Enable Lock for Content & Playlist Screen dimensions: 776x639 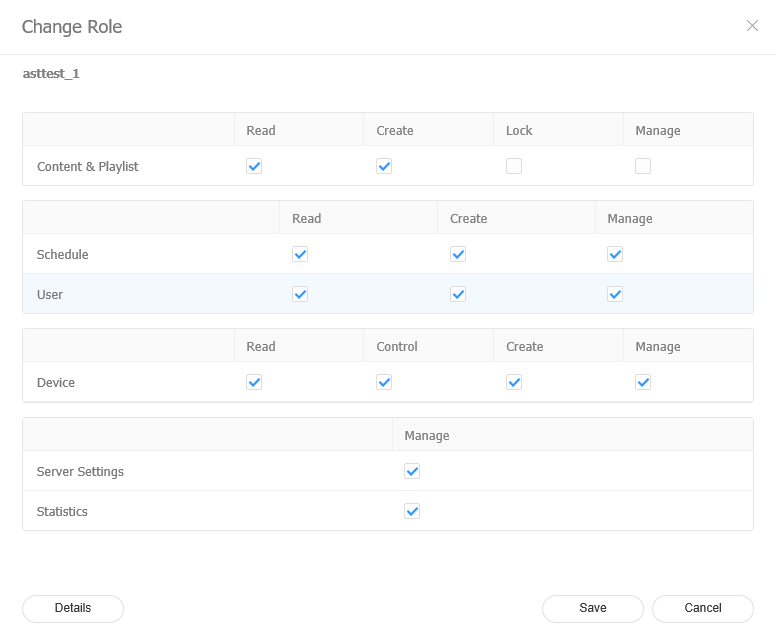coord(514,167)
